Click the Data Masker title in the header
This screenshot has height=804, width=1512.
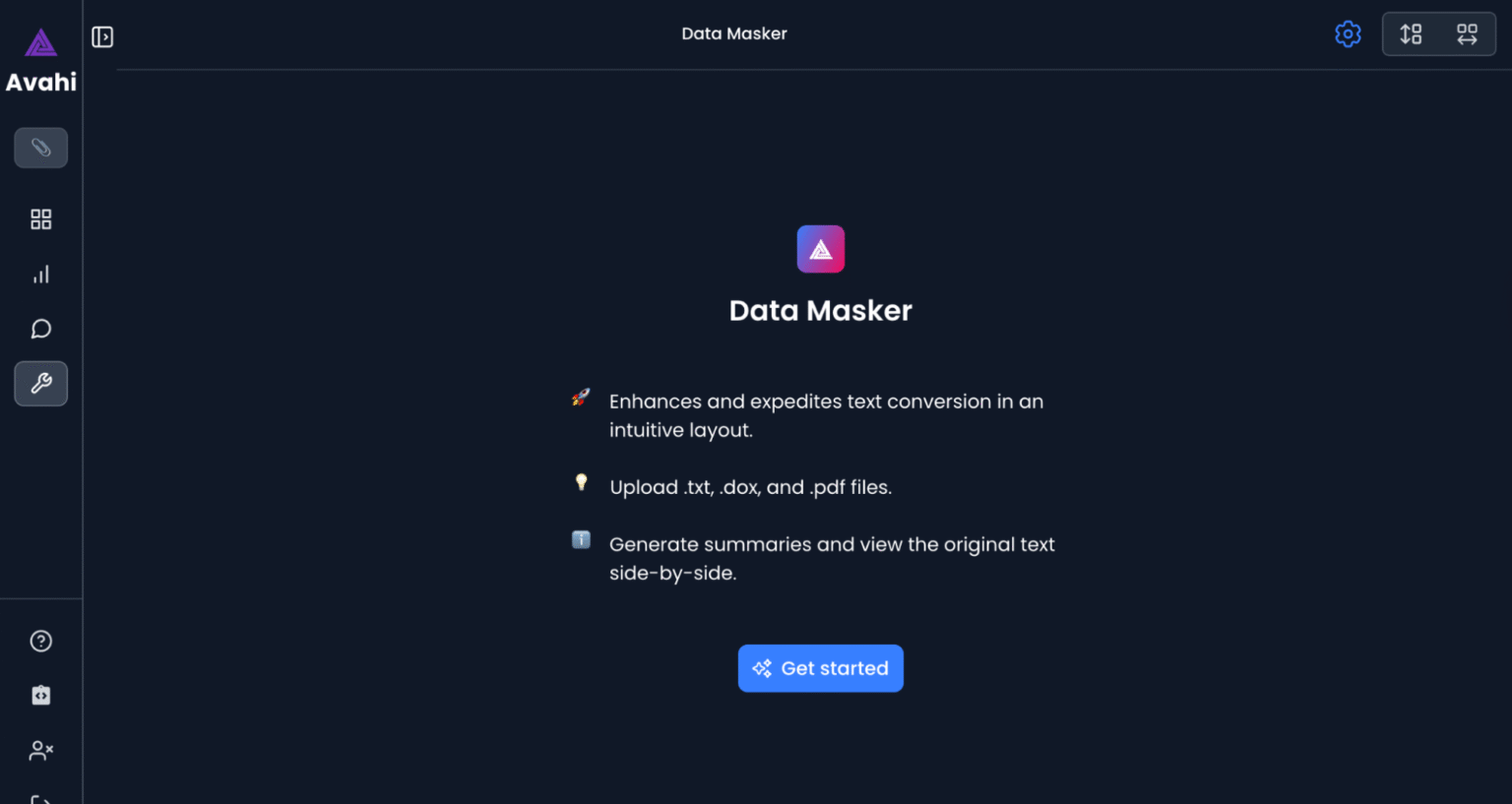click(733, 33)
